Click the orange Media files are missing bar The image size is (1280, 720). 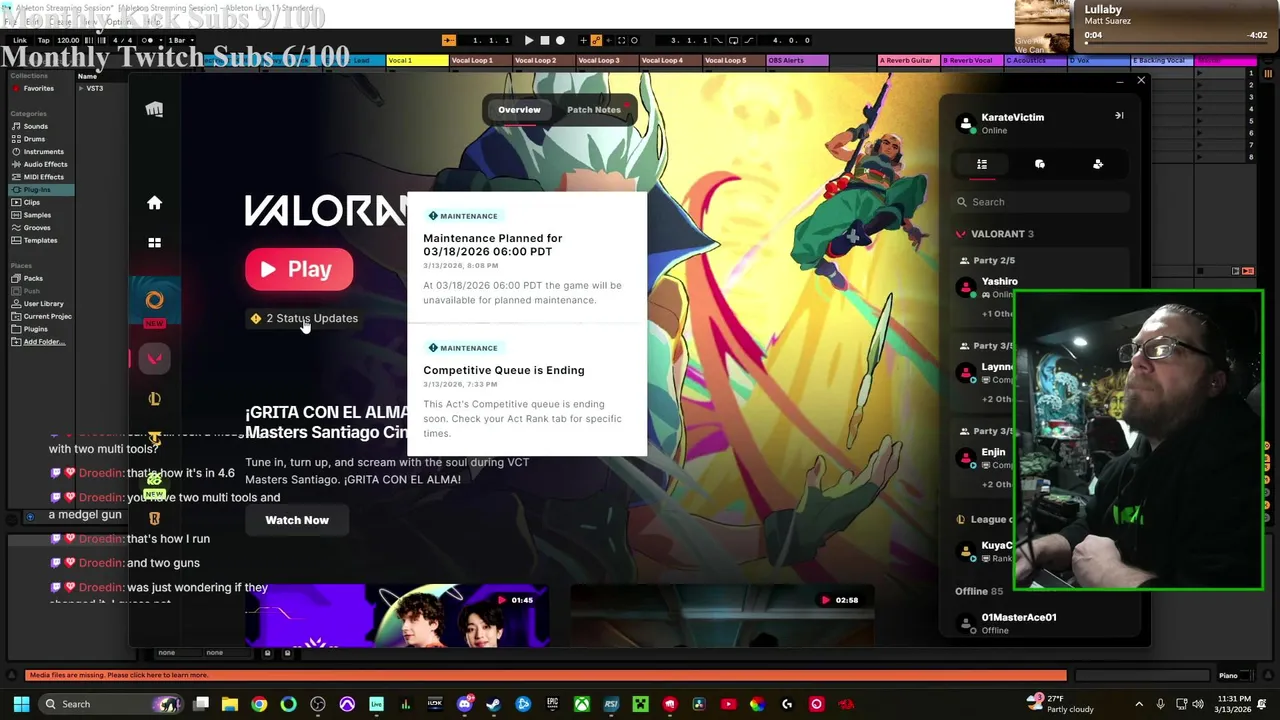click(546, 675)
